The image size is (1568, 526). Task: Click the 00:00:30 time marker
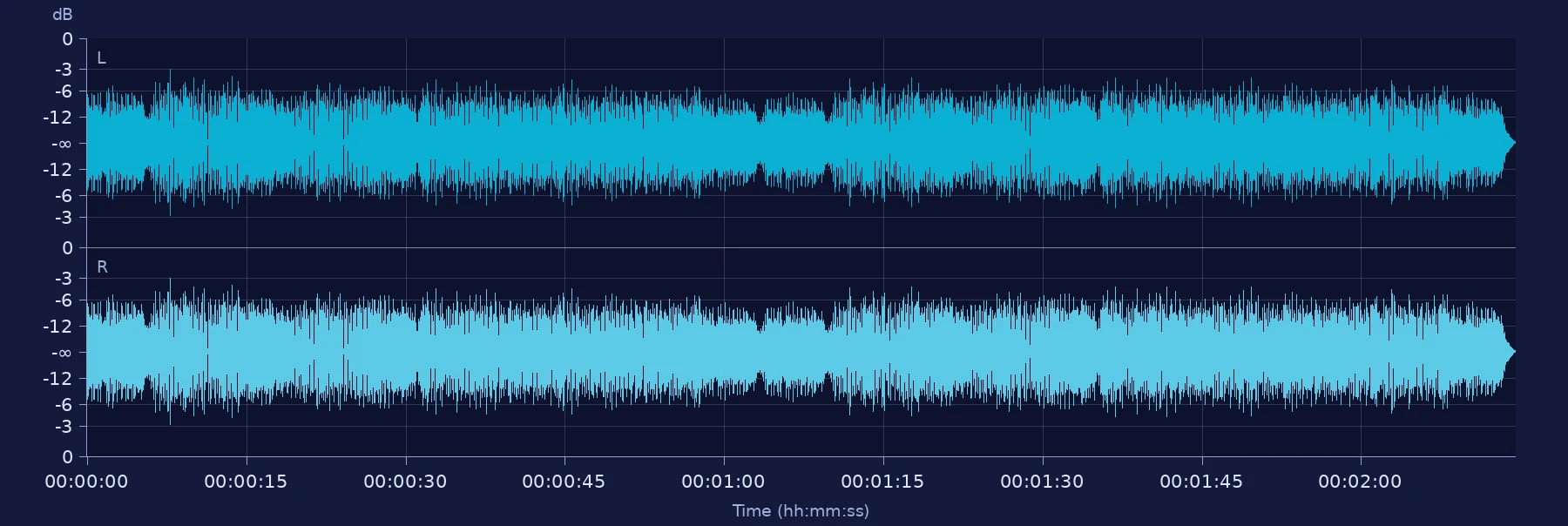tap(405, 482)
